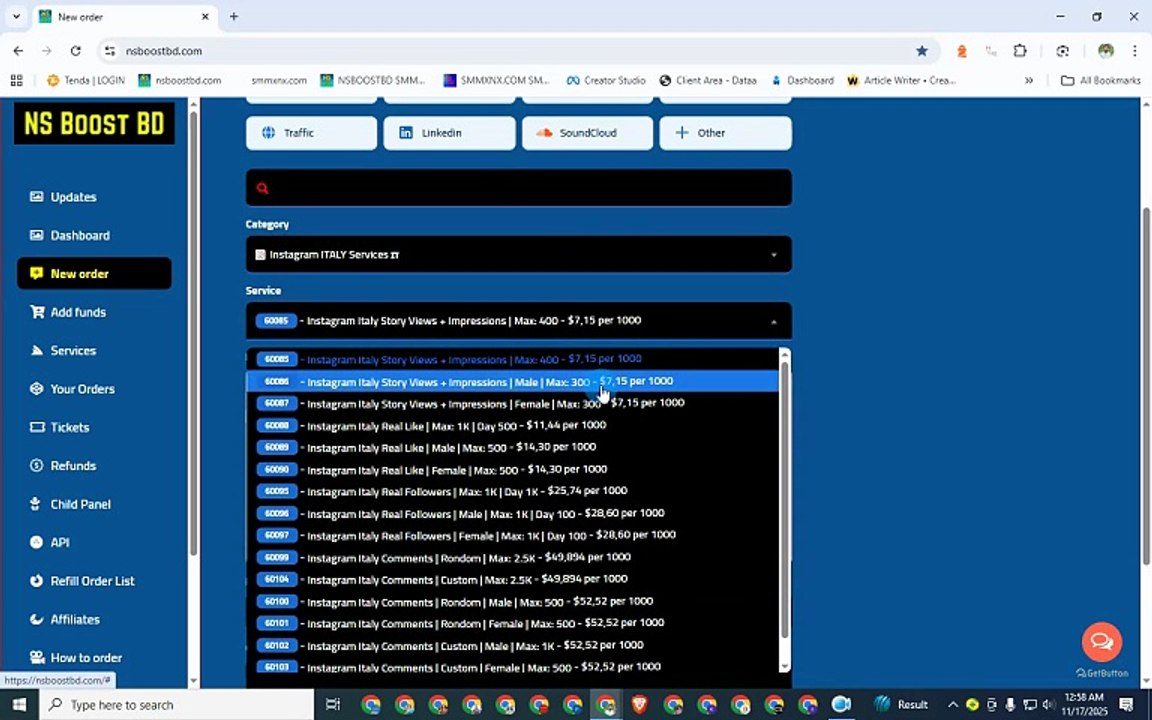Open Creator Studio bookmark
Screen dimensions: 1152x720
[606, 80]
